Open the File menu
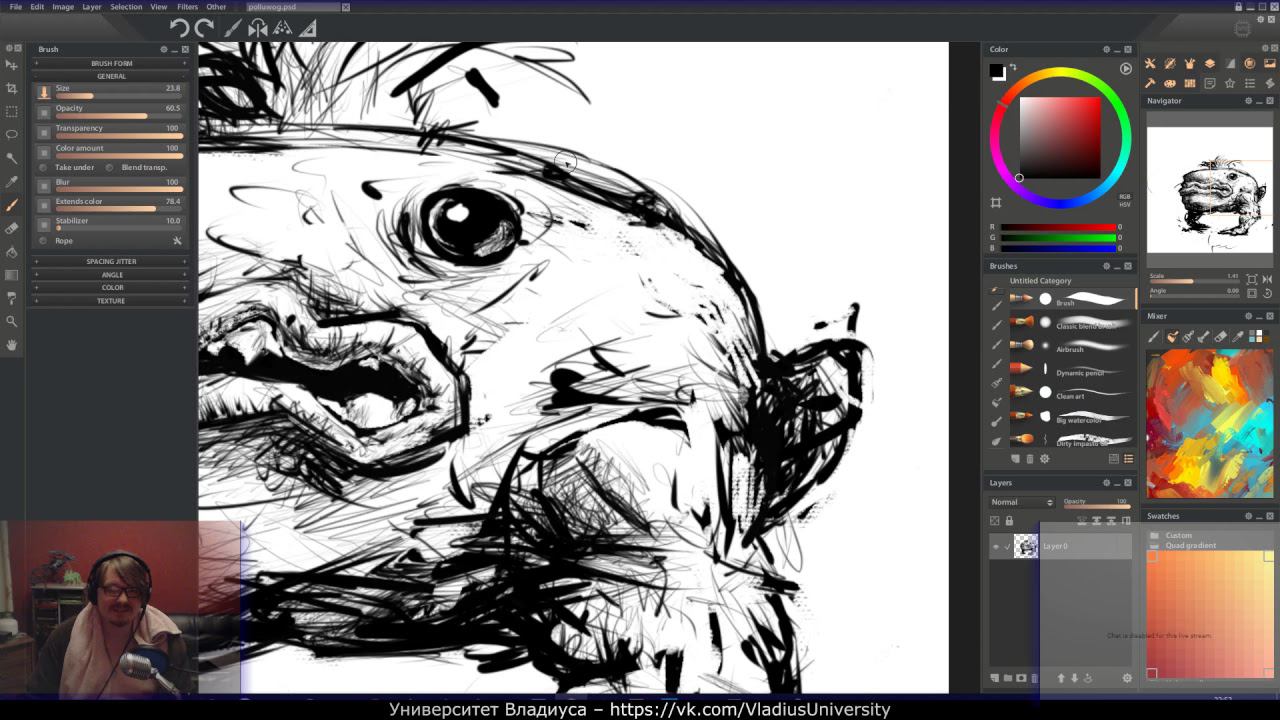Image resolution: width=1280 pixels, height=720 pixels. click(x=15, y=7)
